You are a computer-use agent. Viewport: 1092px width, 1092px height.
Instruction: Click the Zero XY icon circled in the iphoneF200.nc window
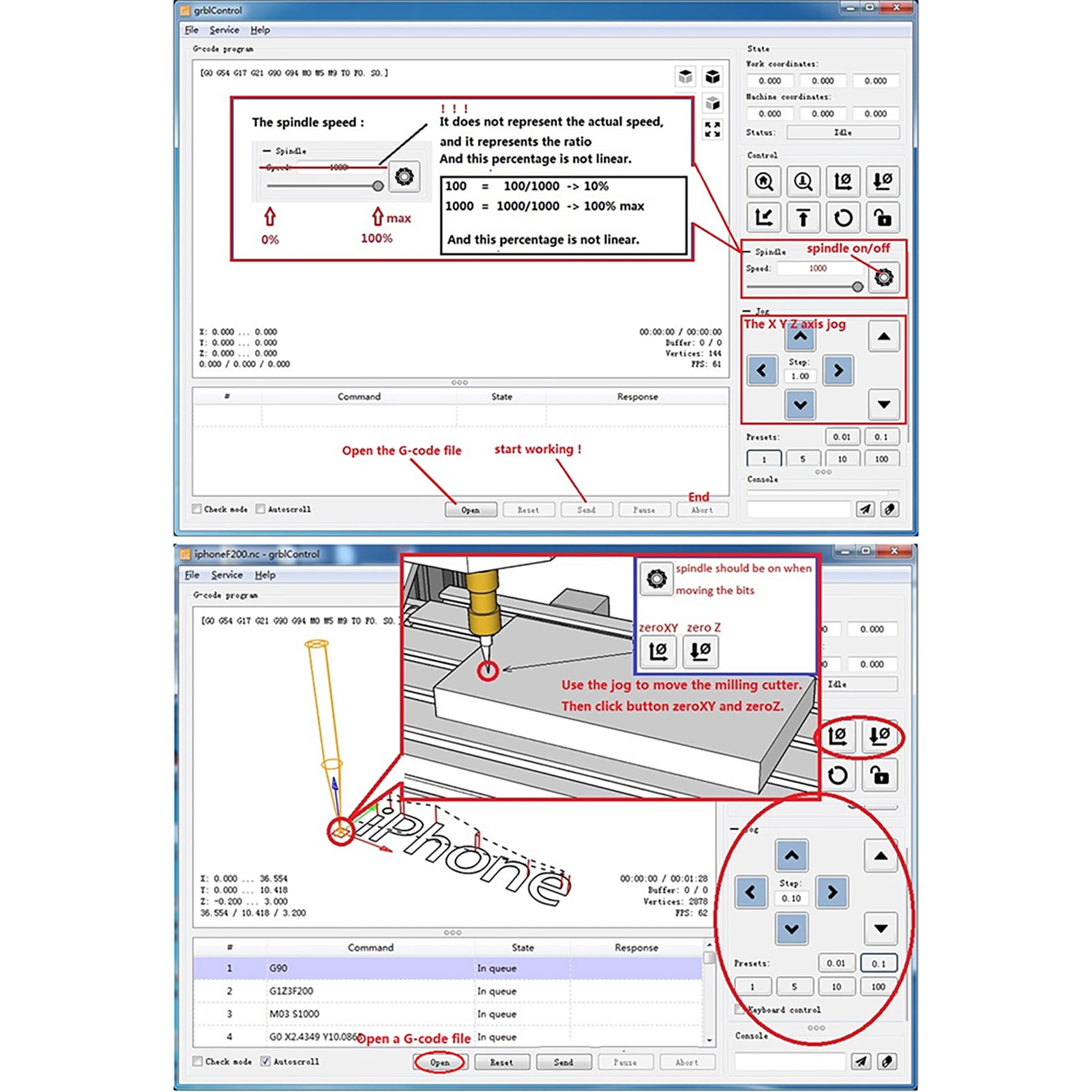point(837,736)
